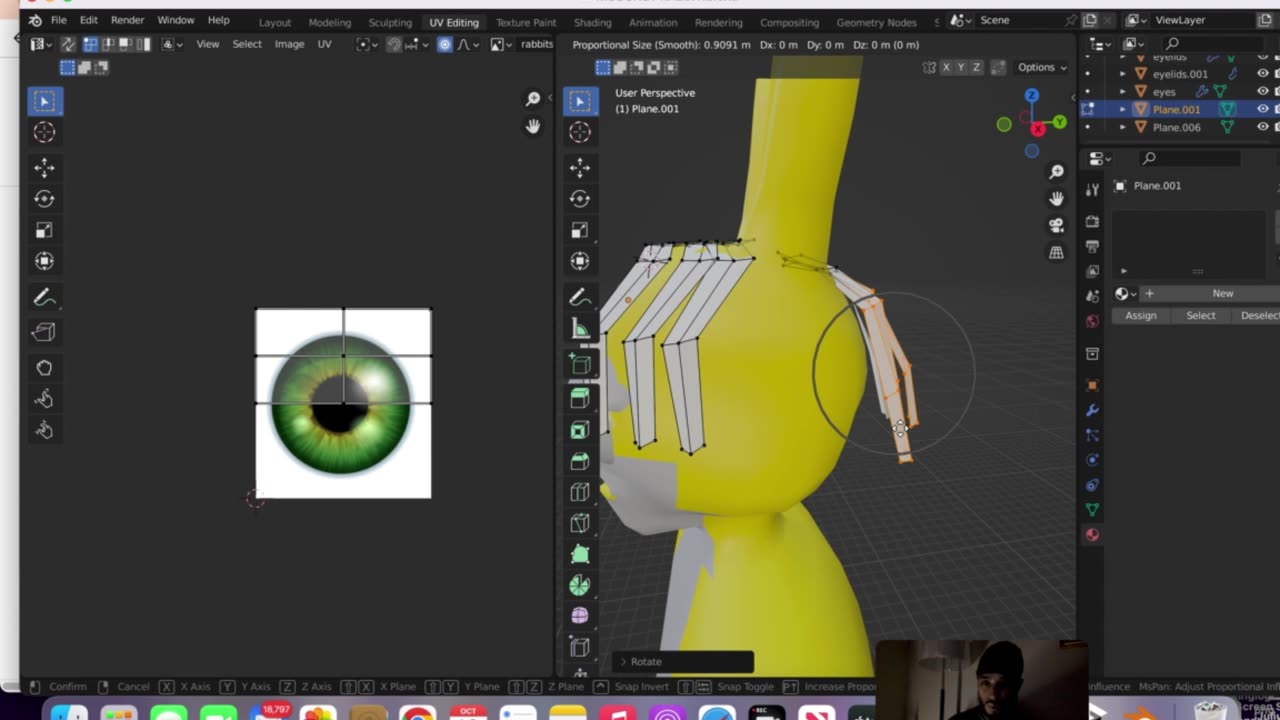Pick the UV editor Scale tool
1280x720 pixels.
(x=44, y=230)
